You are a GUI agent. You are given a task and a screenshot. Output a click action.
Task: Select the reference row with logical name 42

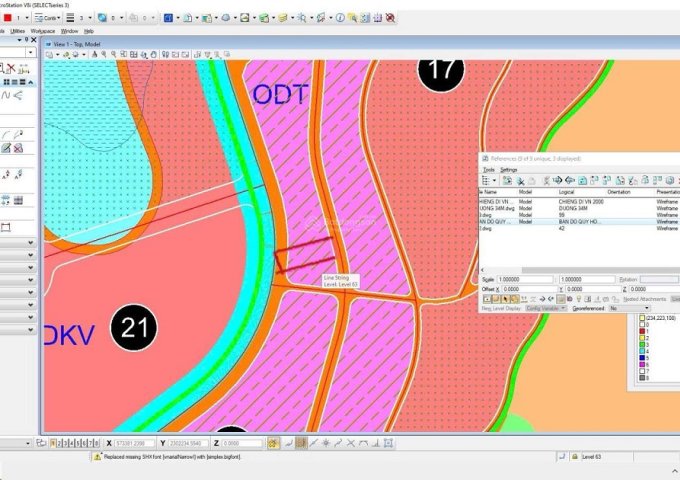click(579, 228)
